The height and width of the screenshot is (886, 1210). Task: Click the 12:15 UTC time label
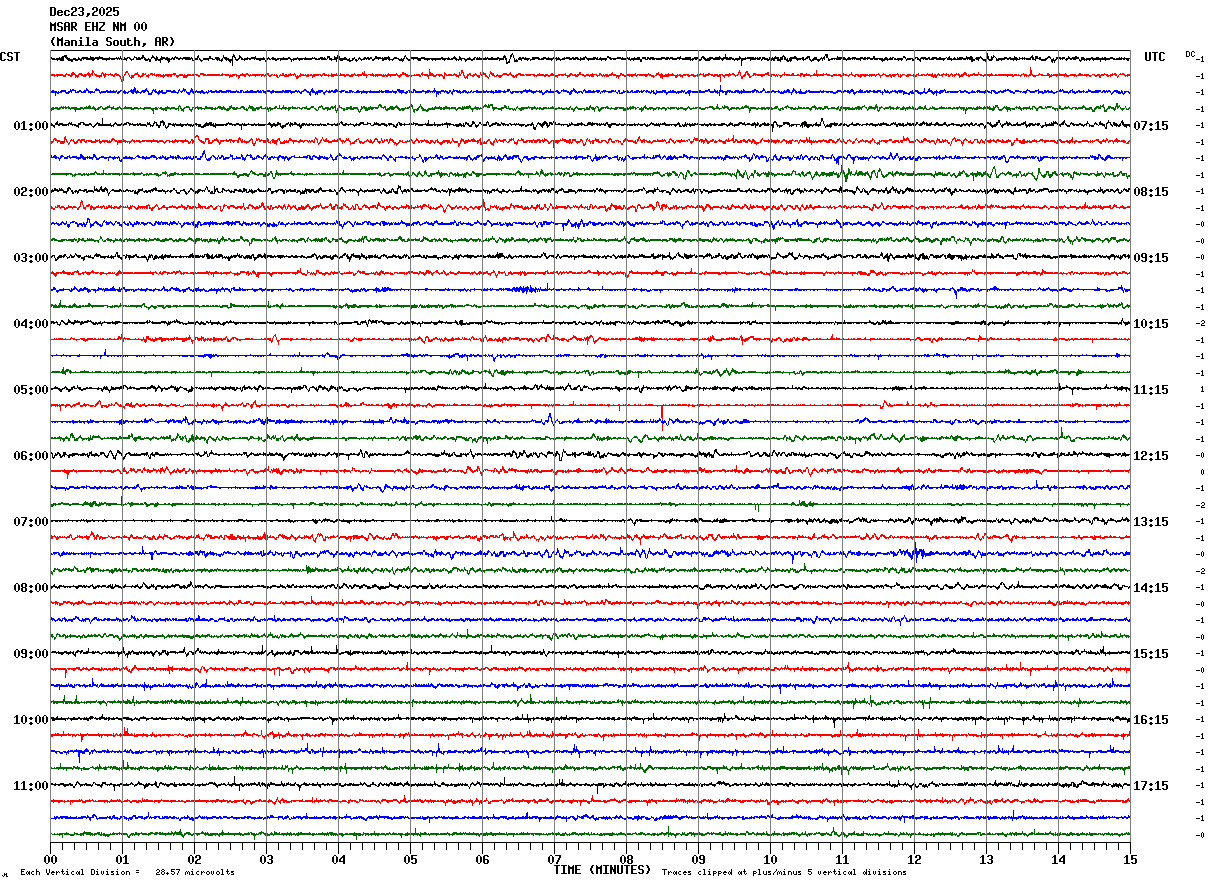pyautogui.click(x=1151, y=456)
